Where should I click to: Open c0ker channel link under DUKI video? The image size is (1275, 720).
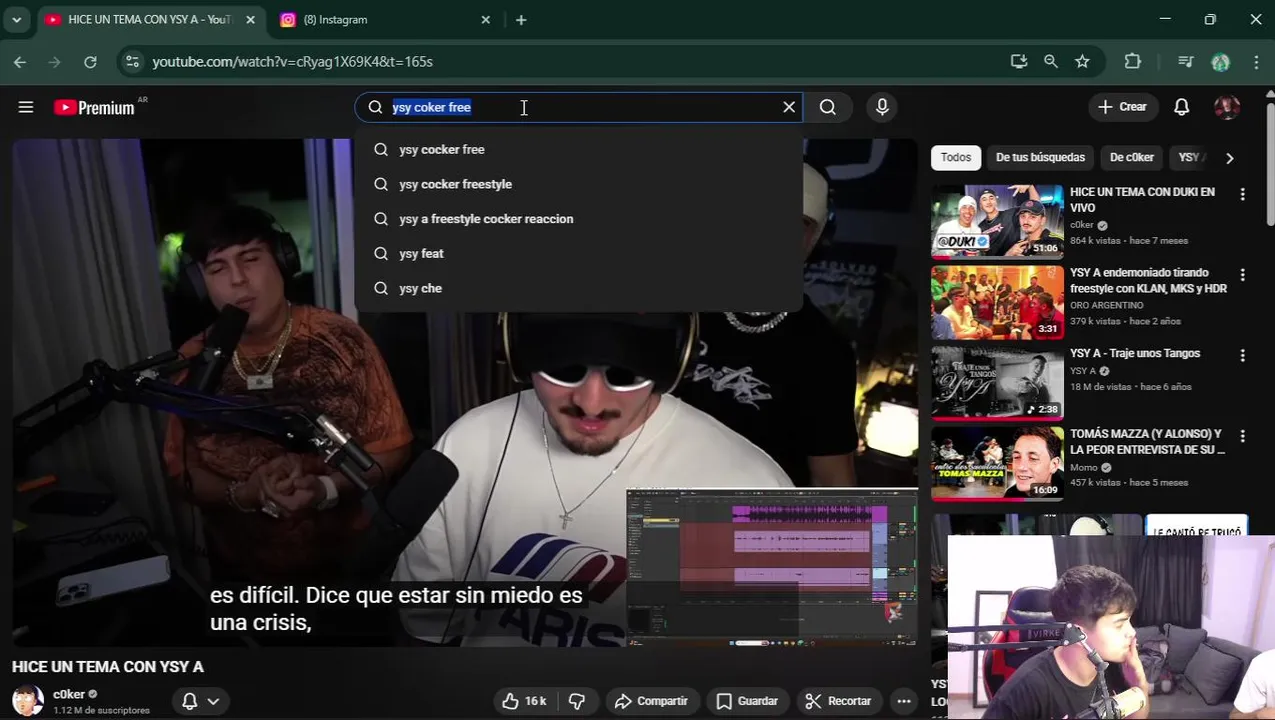[1082, 225]
